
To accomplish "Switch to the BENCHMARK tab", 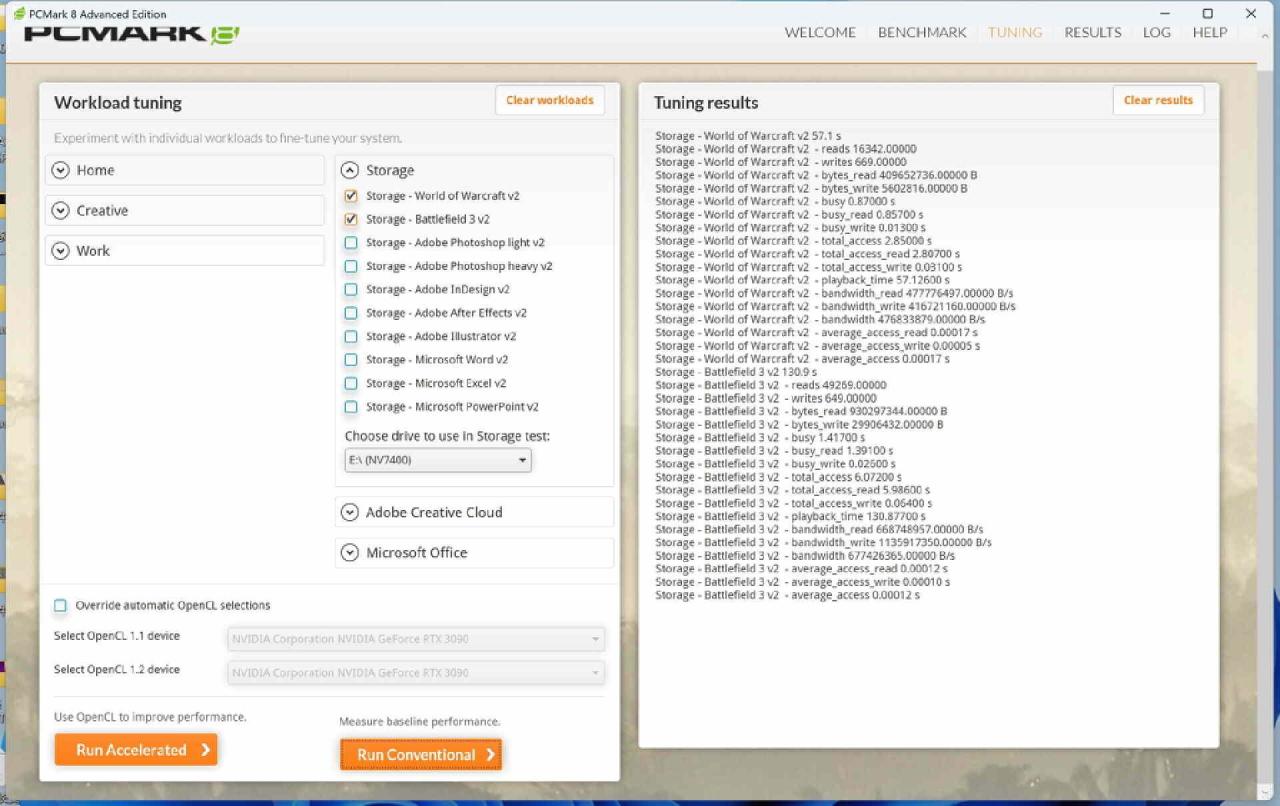I will point(922,32).
